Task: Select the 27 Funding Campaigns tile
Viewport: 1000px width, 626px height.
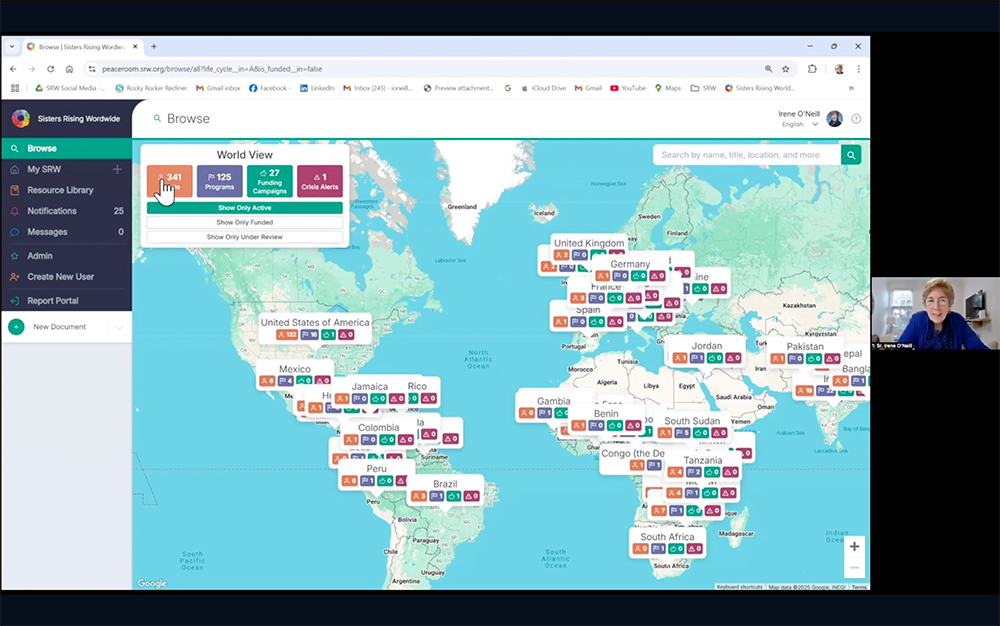Action: pyautogui.click(x=270, y=181)
